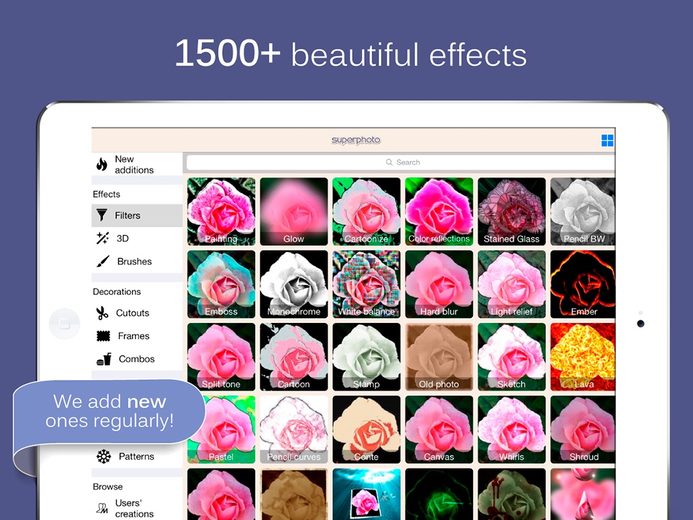
Task: Apply the White balance effect thumbnail
Action: [x=366, y=284]
